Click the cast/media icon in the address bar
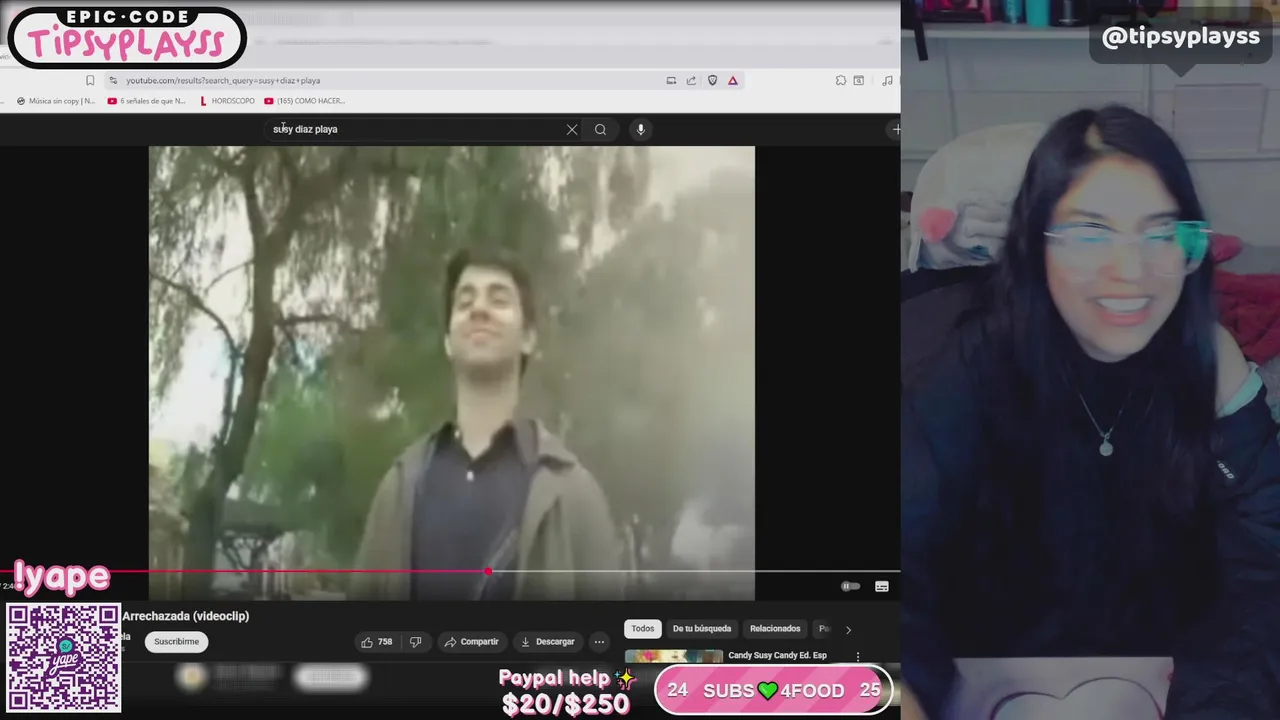1280x720 pixels. click(671, 81)
